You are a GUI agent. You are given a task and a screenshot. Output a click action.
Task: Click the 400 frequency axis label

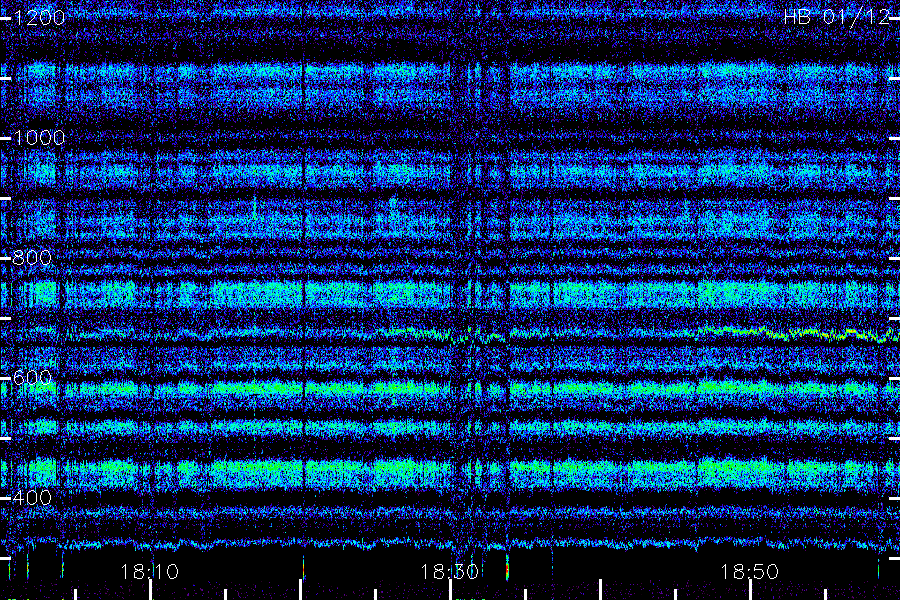(x=32, y=497)
